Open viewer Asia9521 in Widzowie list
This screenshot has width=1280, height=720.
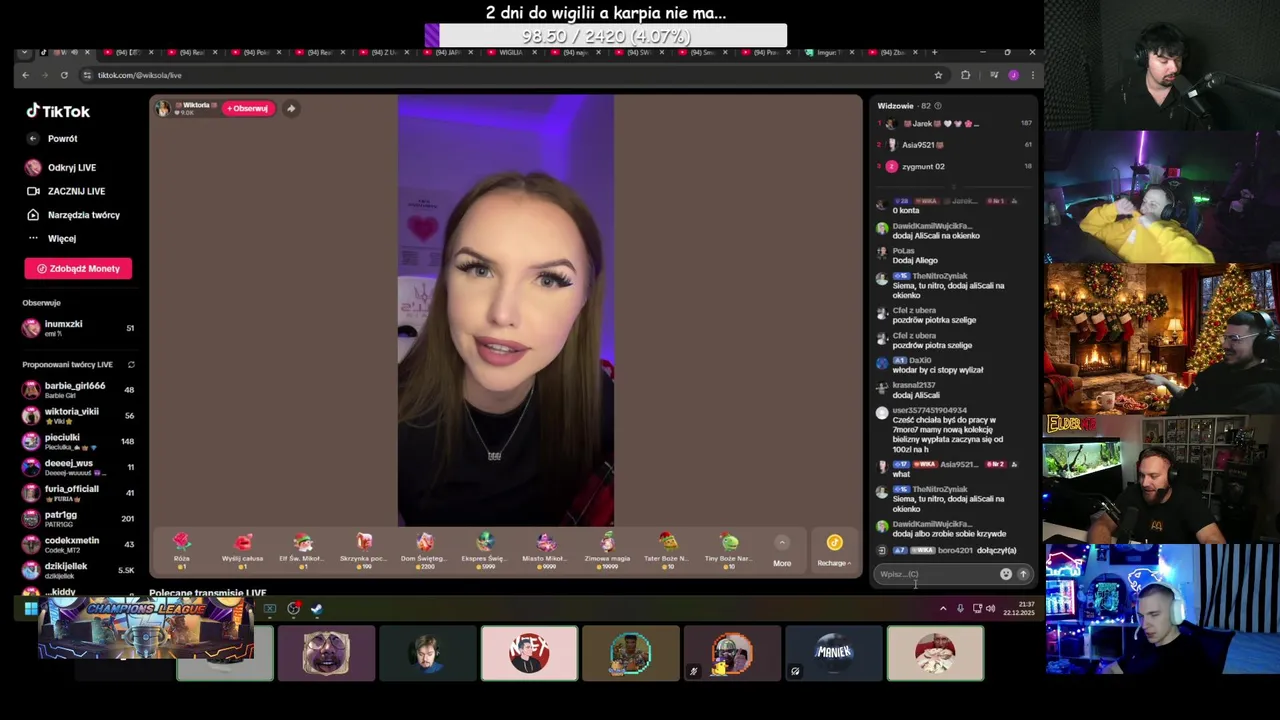pyautogui.click(x=954, y=145)
